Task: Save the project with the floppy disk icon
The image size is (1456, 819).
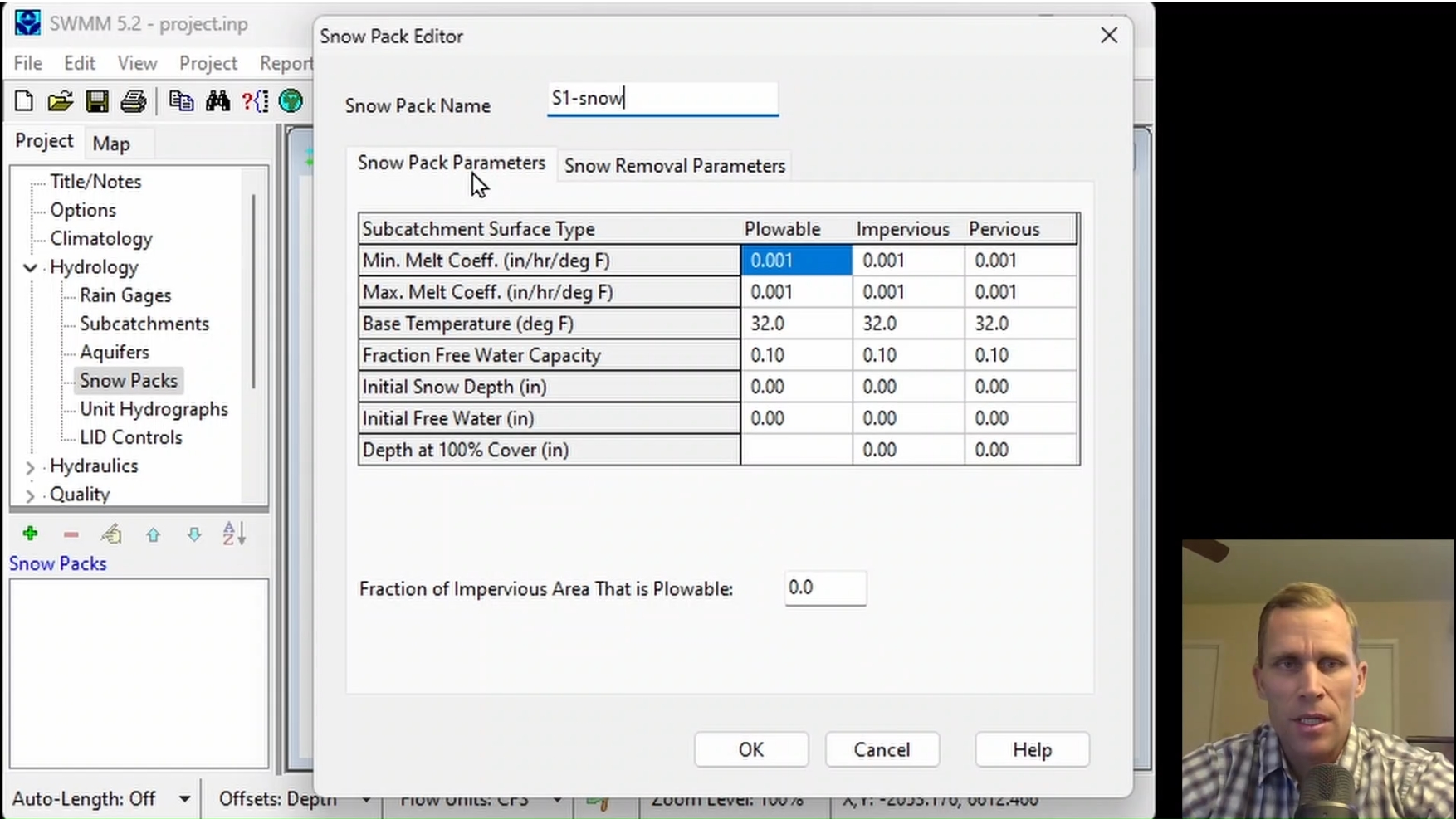Action: [96, 101]
